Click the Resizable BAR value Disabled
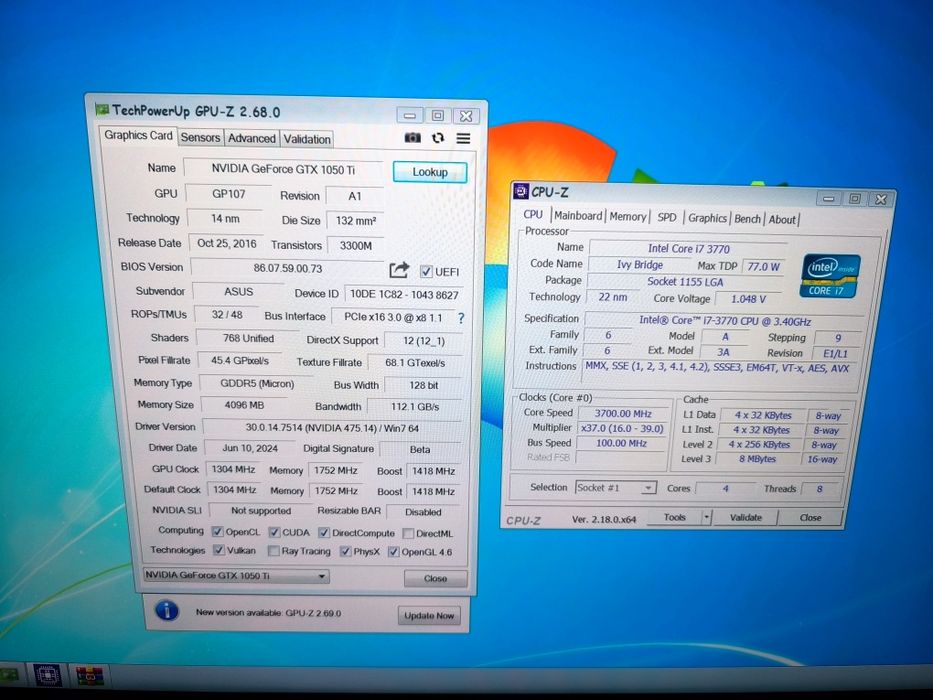 coord(423,512)
